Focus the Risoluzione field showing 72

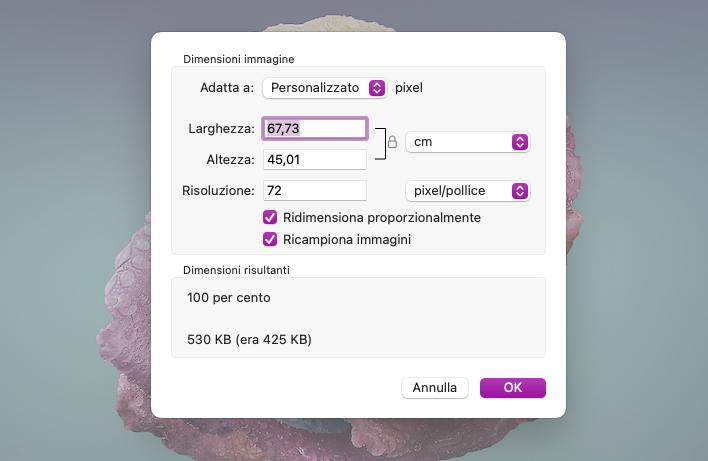pyautogui.click(x=314, y=191)
